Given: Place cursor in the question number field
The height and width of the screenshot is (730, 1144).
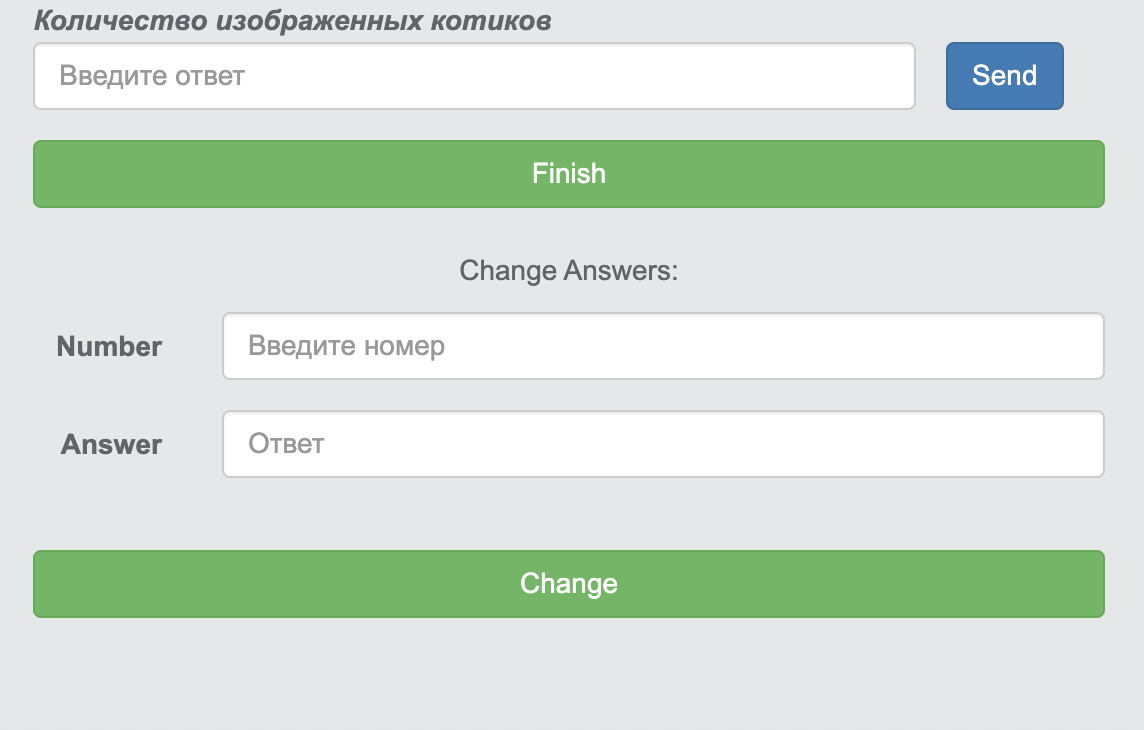Looking at the screenshot, I should click(x=662, y=346).
